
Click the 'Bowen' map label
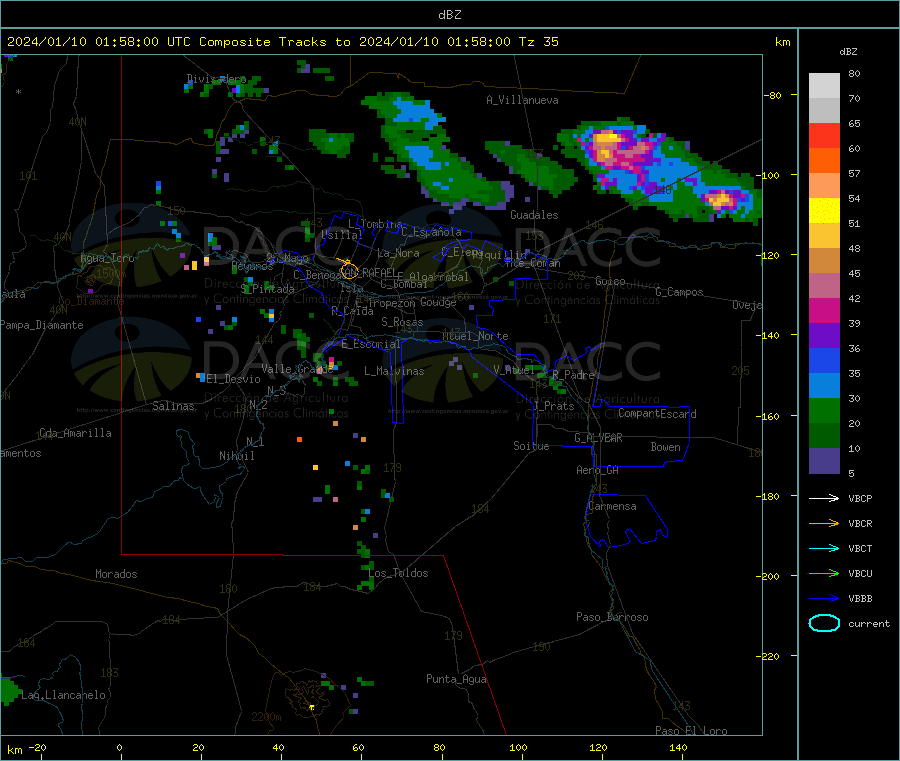click(x=665, y=446)
